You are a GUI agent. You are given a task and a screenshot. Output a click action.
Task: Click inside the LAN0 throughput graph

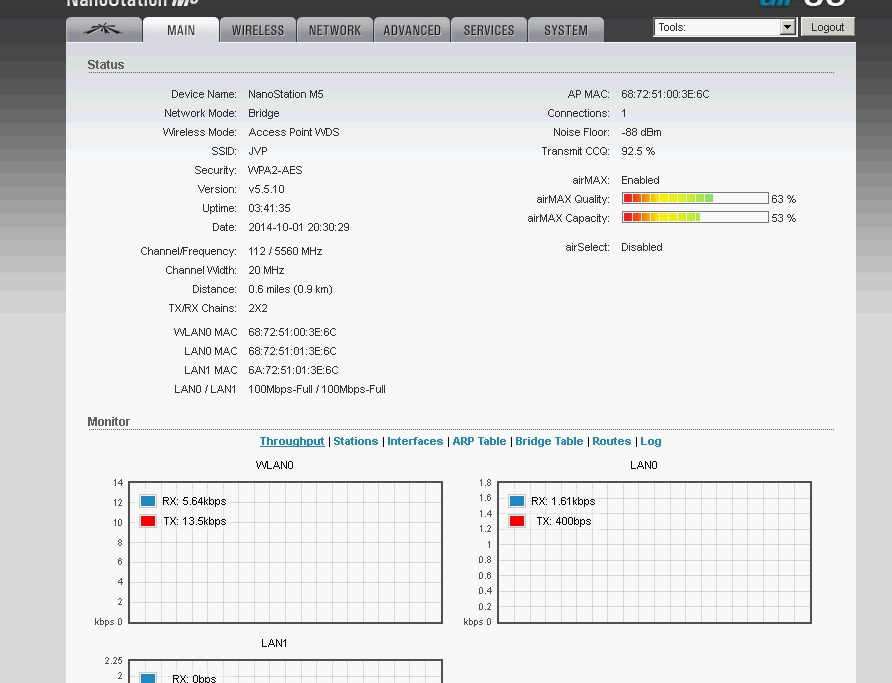(655, 552)
